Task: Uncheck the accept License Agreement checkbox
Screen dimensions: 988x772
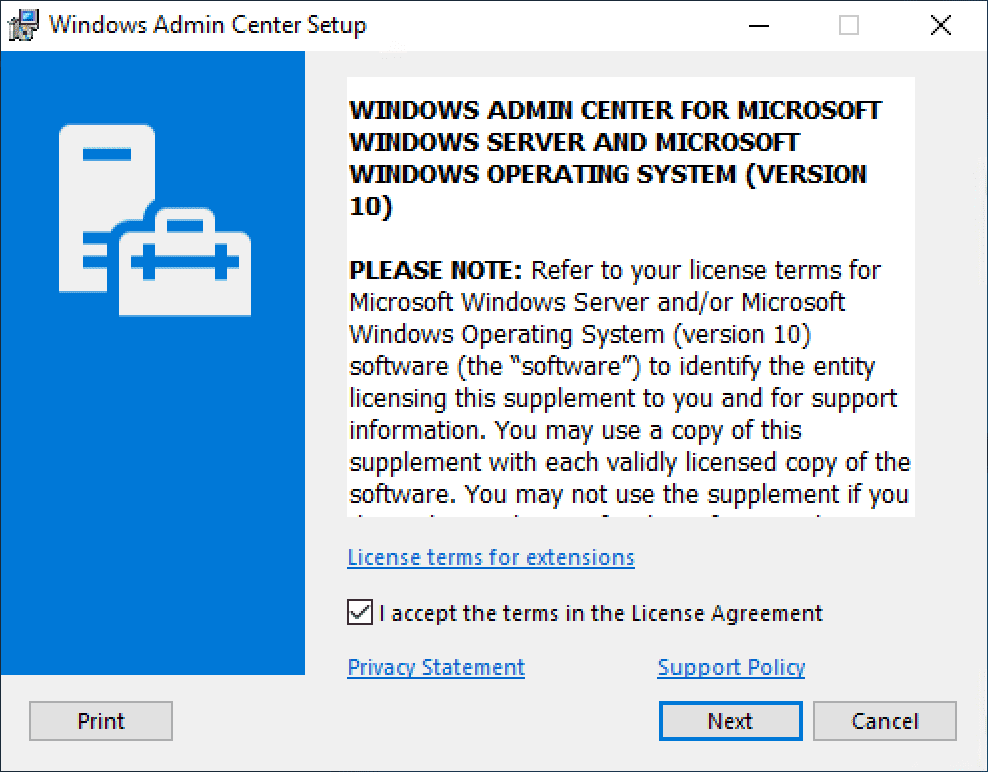Action: [360, 613]
